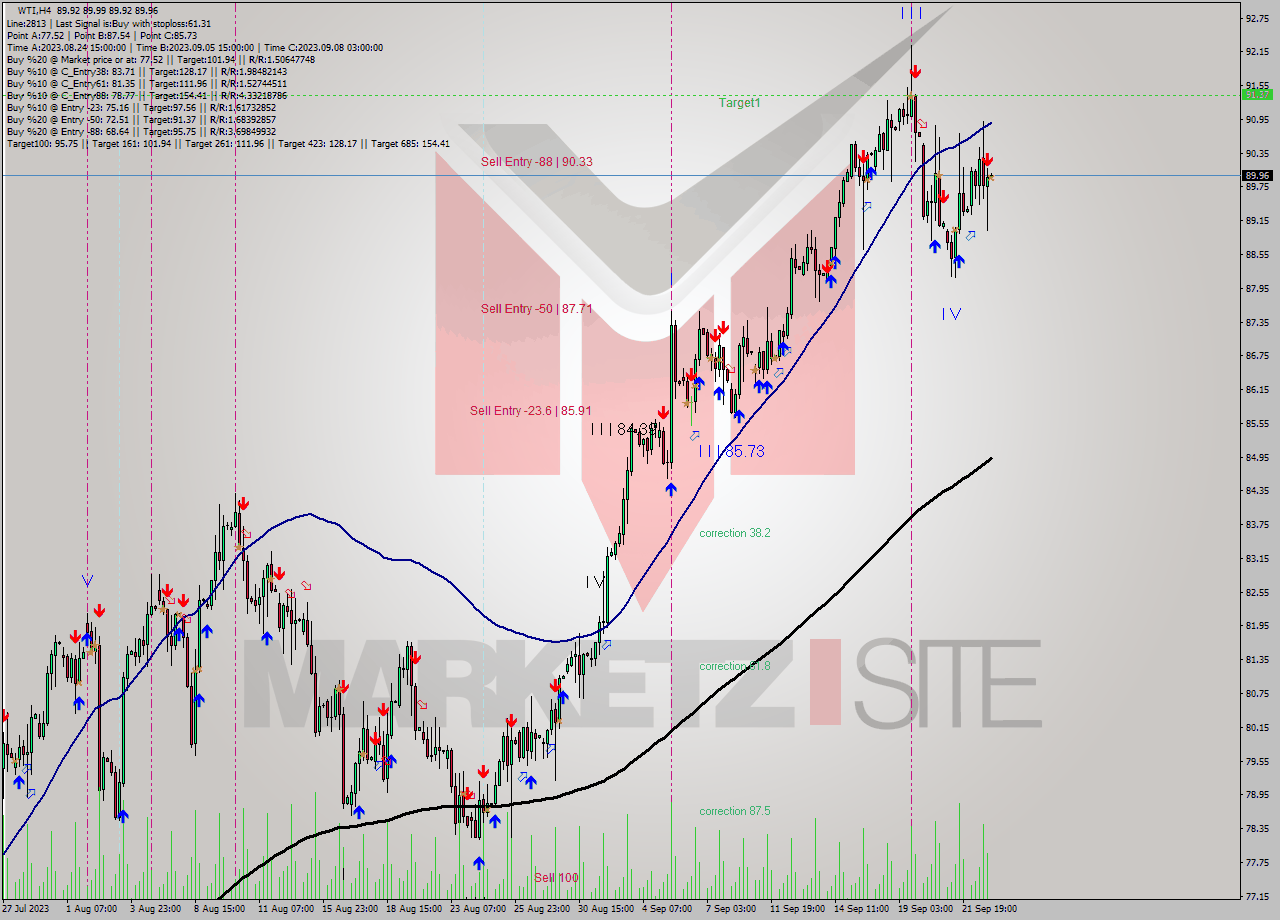Click the '7 Sep 03:00' time axis label
The height and width of the screenshot is (920, 1280).
[731, 909]
